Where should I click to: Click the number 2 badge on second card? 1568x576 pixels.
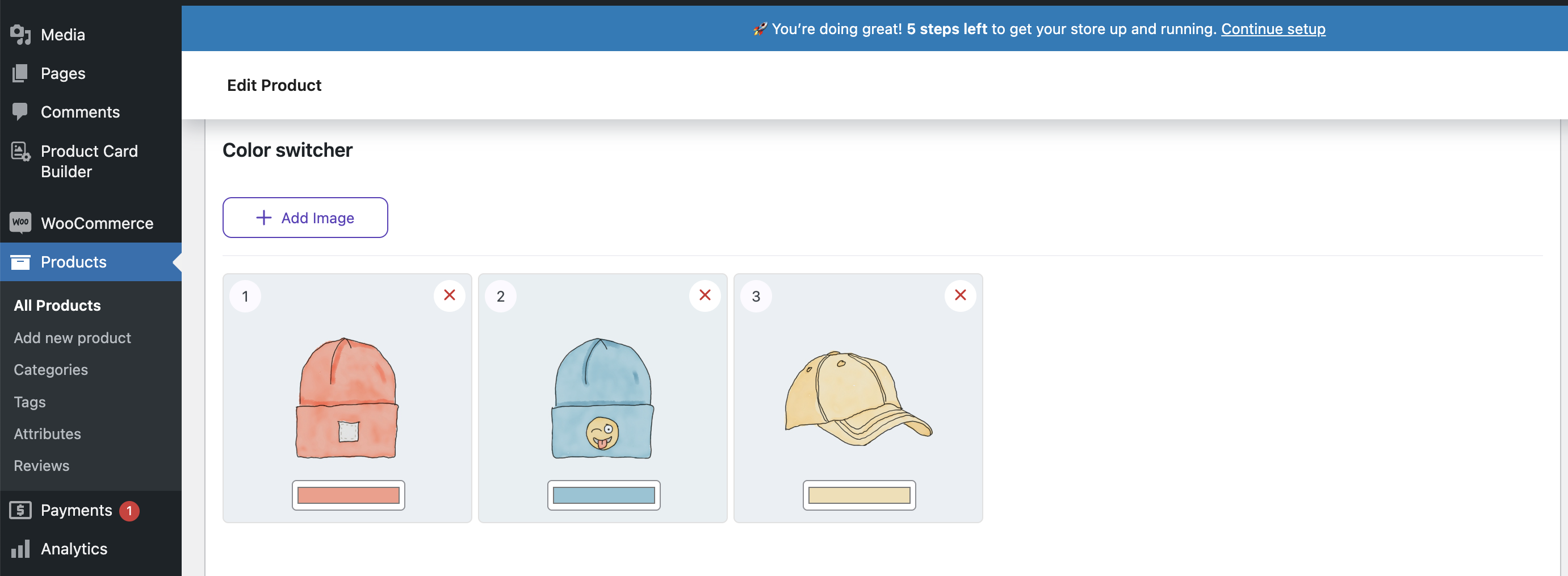pyautogui.click(x=500, y=297)
